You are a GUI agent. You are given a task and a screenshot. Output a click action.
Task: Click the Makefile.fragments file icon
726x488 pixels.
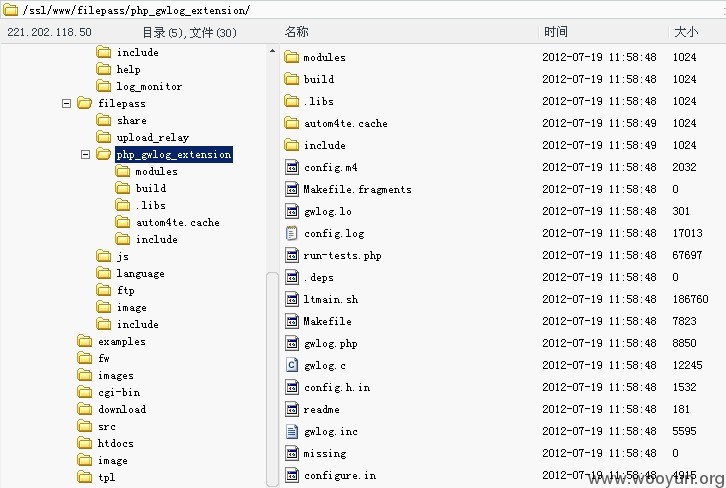292,189
